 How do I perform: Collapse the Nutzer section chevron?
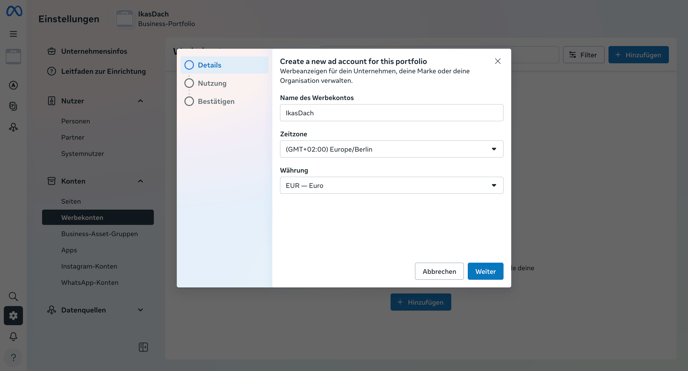140,101
